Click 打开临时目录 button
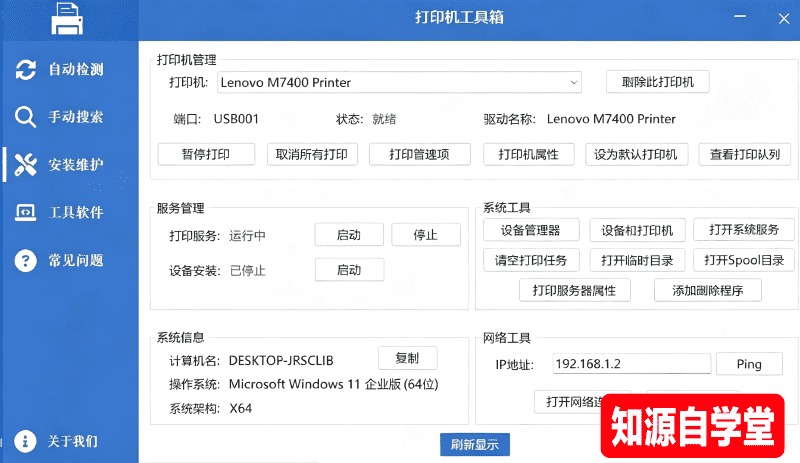Screen dimensions: 800x463 click(x=637, y=260)
